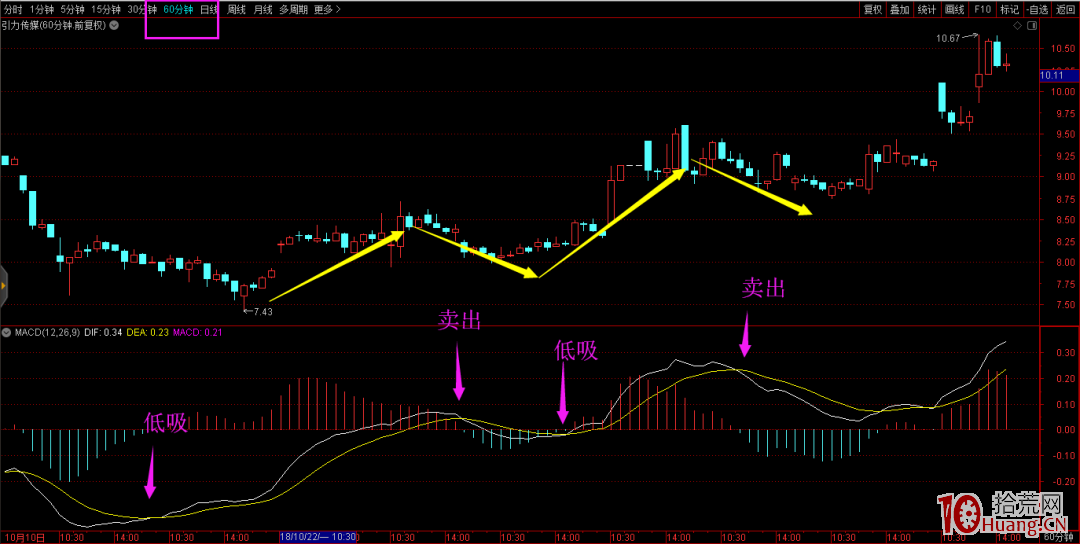Click the 10.67 high price label
This screenshot has width=1080, height=544.
pyautogui.click(x=947, y=39)
